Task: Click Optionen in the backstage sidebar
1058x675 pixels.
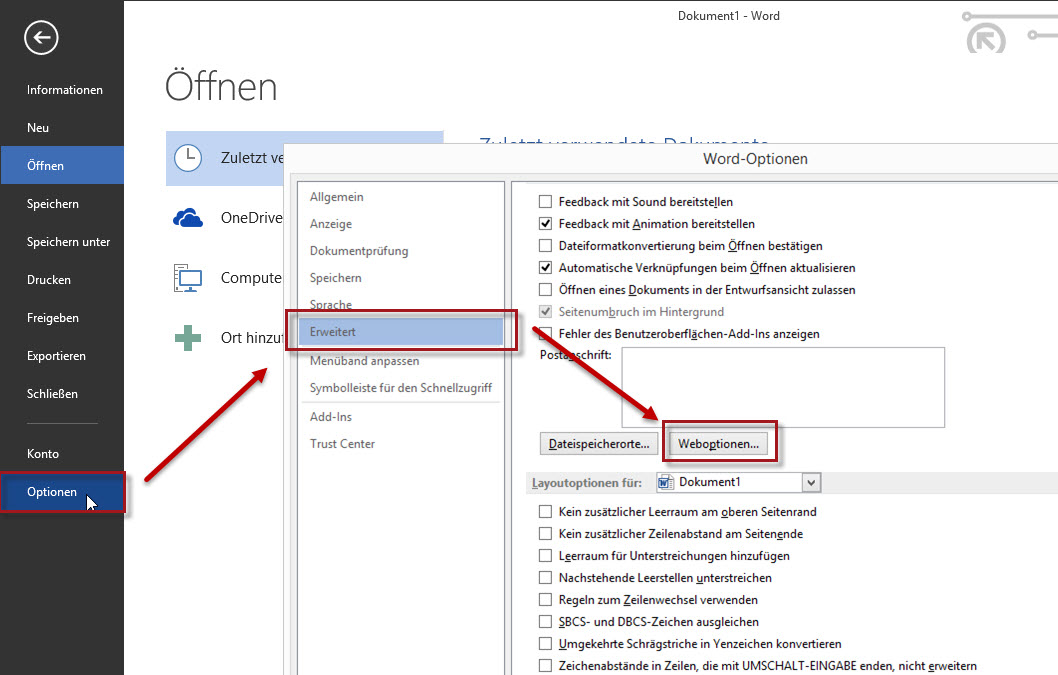Action: pyautogui.click(x=52, y=492)
